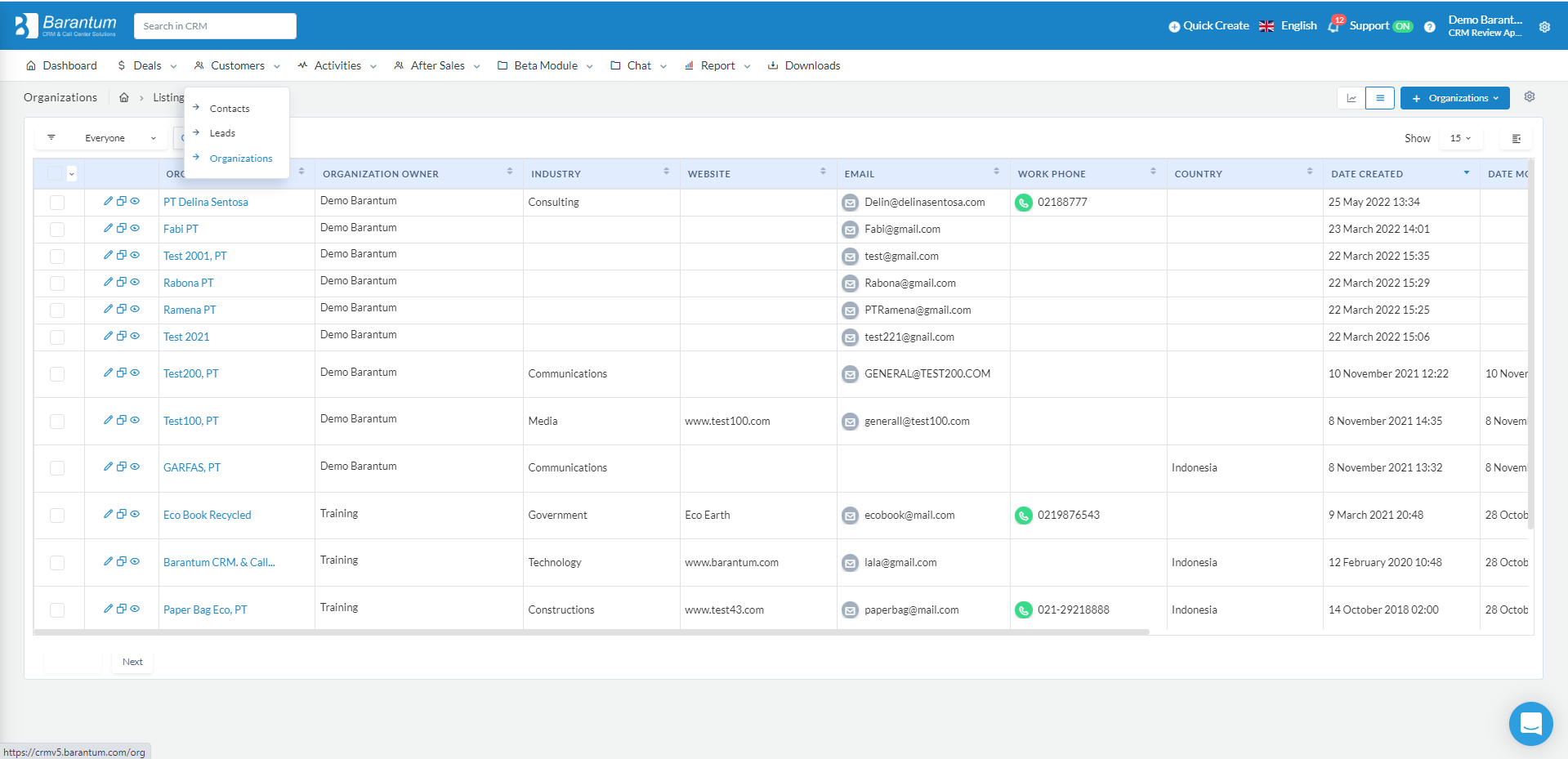Expand the Beta Module menu
Image resolution: width=1568 pixels, height=759 pixels.
(546, 65)
